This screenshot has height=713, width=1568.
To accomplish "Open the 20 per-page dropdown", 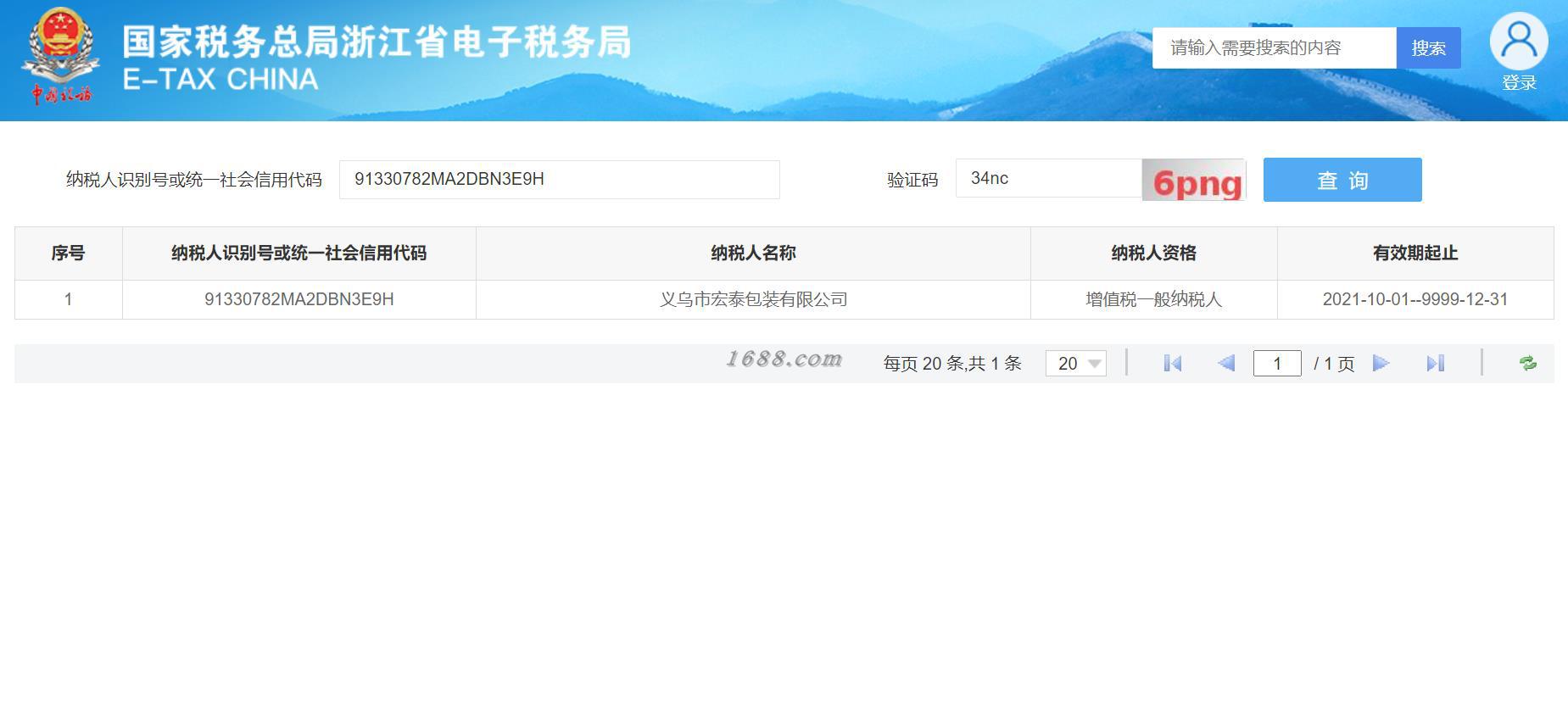I will tap(1076, 364).
